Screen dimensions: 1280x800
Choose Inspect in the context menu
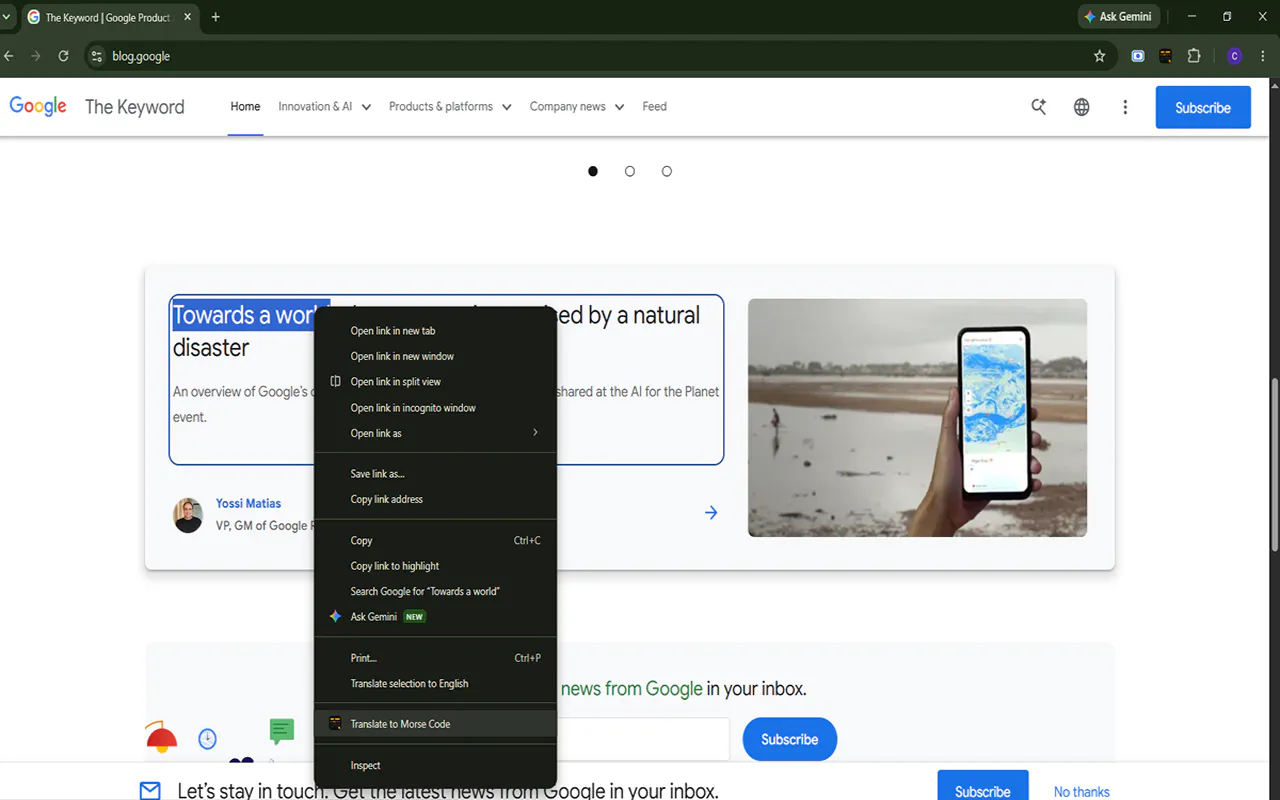tap(435, 765)
